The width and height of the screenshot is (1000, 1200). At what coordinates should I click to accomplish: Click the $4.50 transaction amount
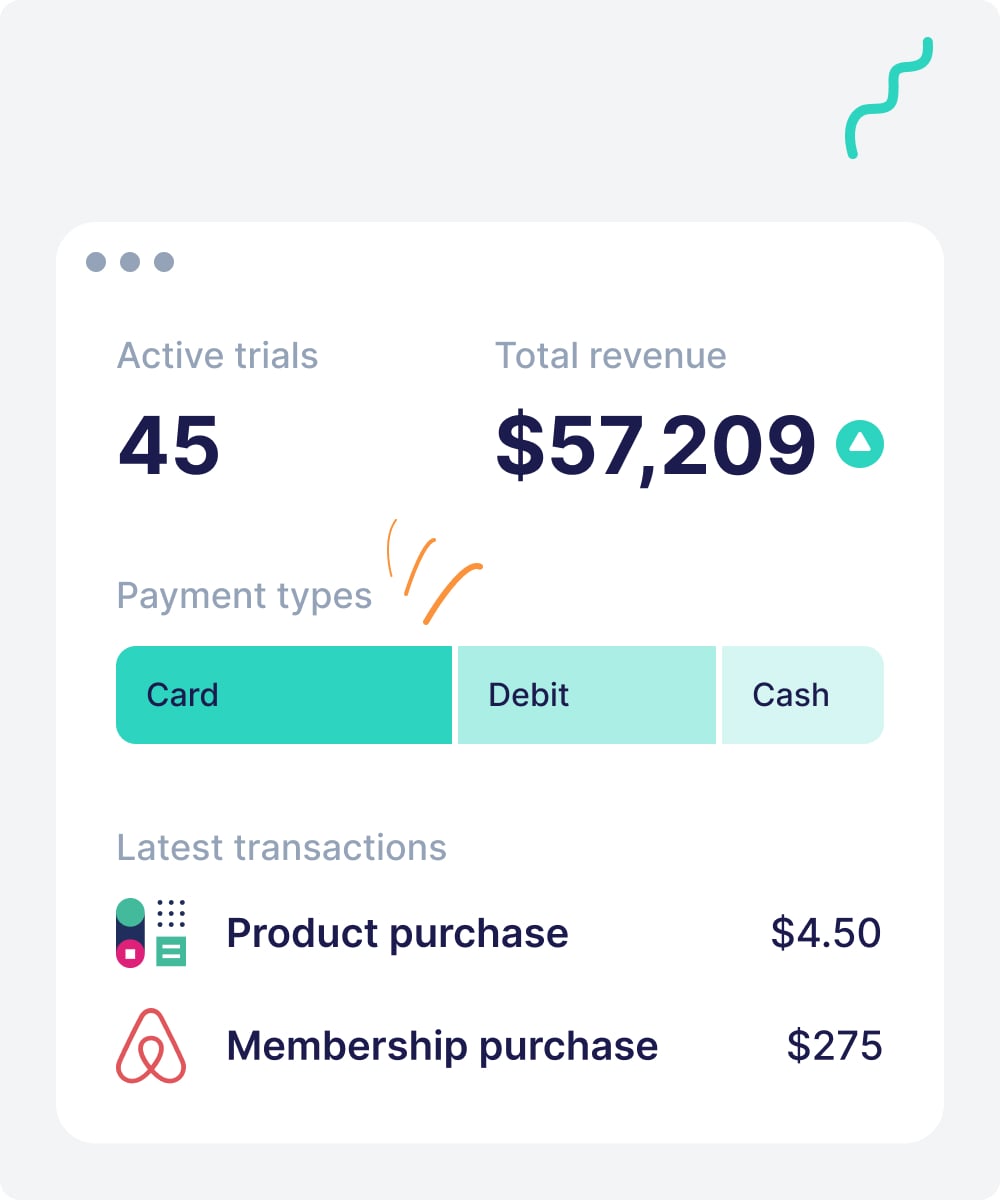(x=826, y=933)
